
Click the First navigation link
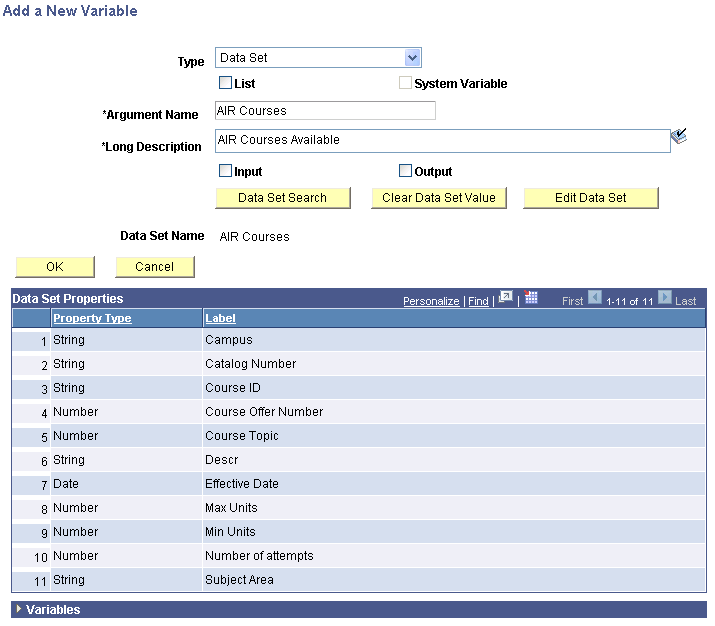572,301
